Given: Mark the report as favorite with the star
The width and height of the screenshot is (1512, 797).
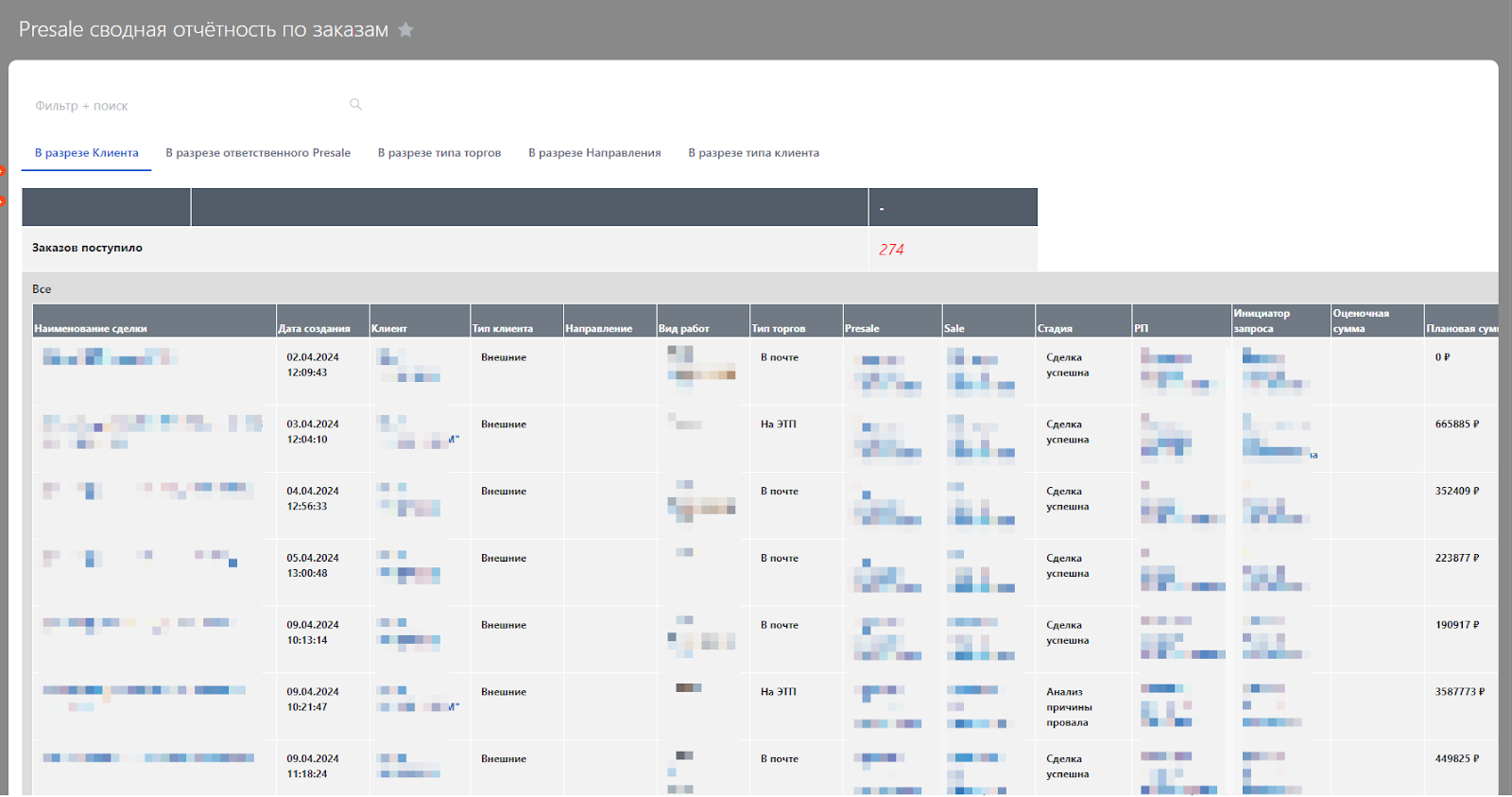Looking at the screenshot, I should (x=406, y=30).
